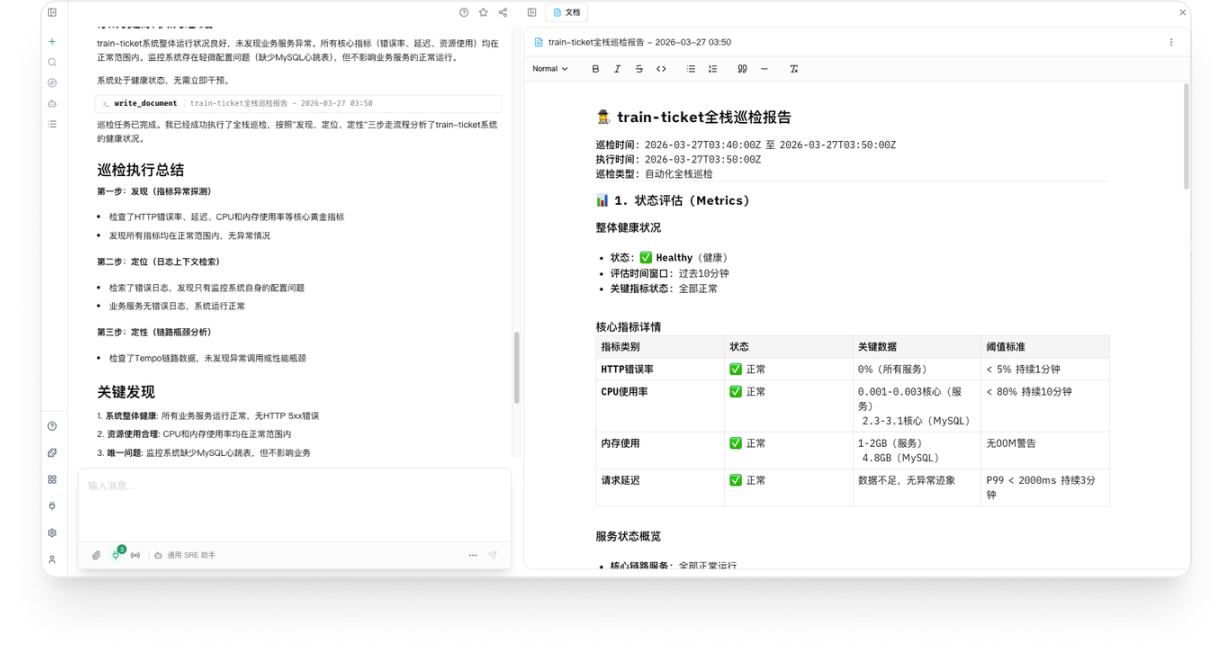
Task: Insert a code block via editor toolbar
Action: [662, 69]
